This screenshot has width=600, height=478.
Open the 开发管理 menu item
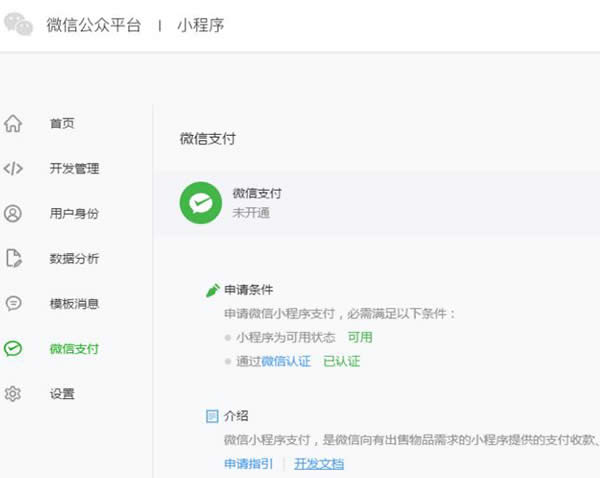point(74,168)
